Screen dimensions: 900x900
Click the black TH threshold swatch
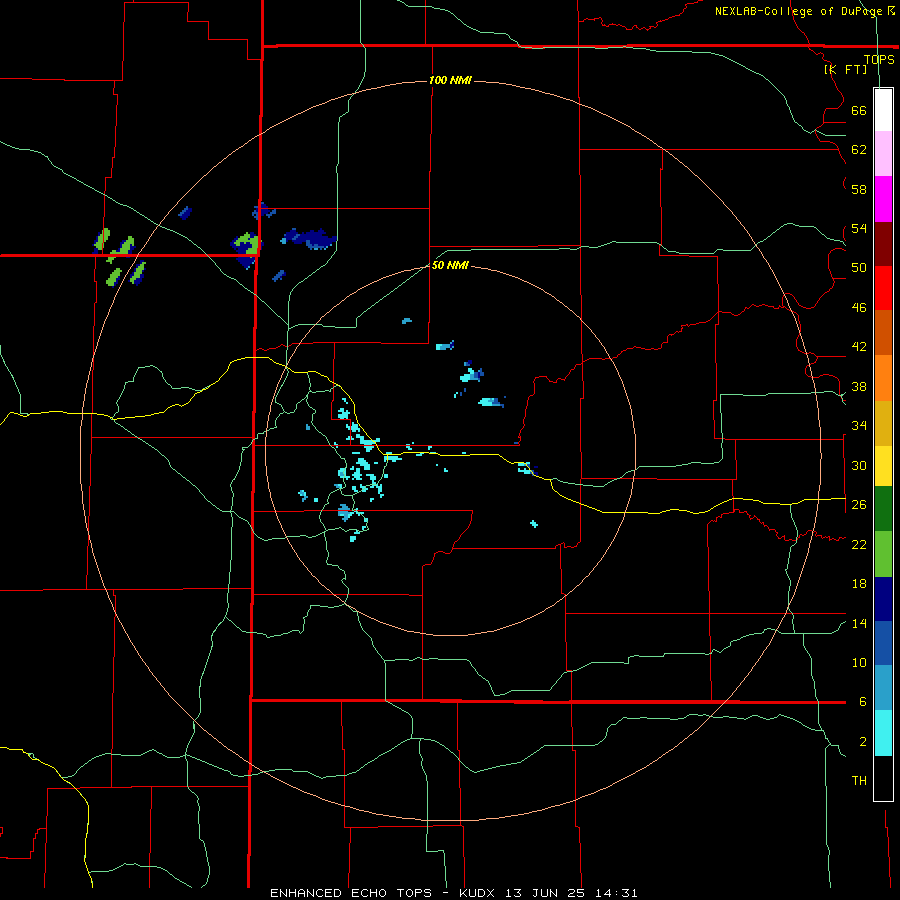pos(883,778)
